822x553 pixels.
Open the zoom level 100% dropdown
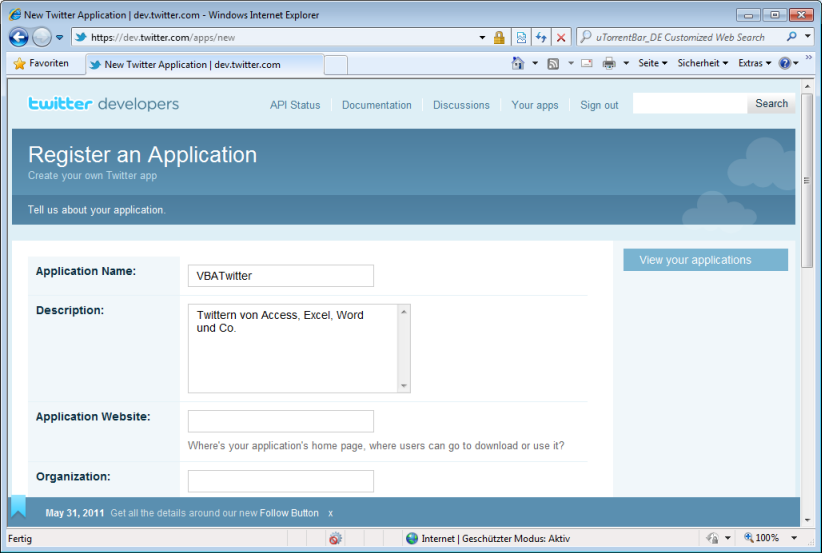coord(767,538)
